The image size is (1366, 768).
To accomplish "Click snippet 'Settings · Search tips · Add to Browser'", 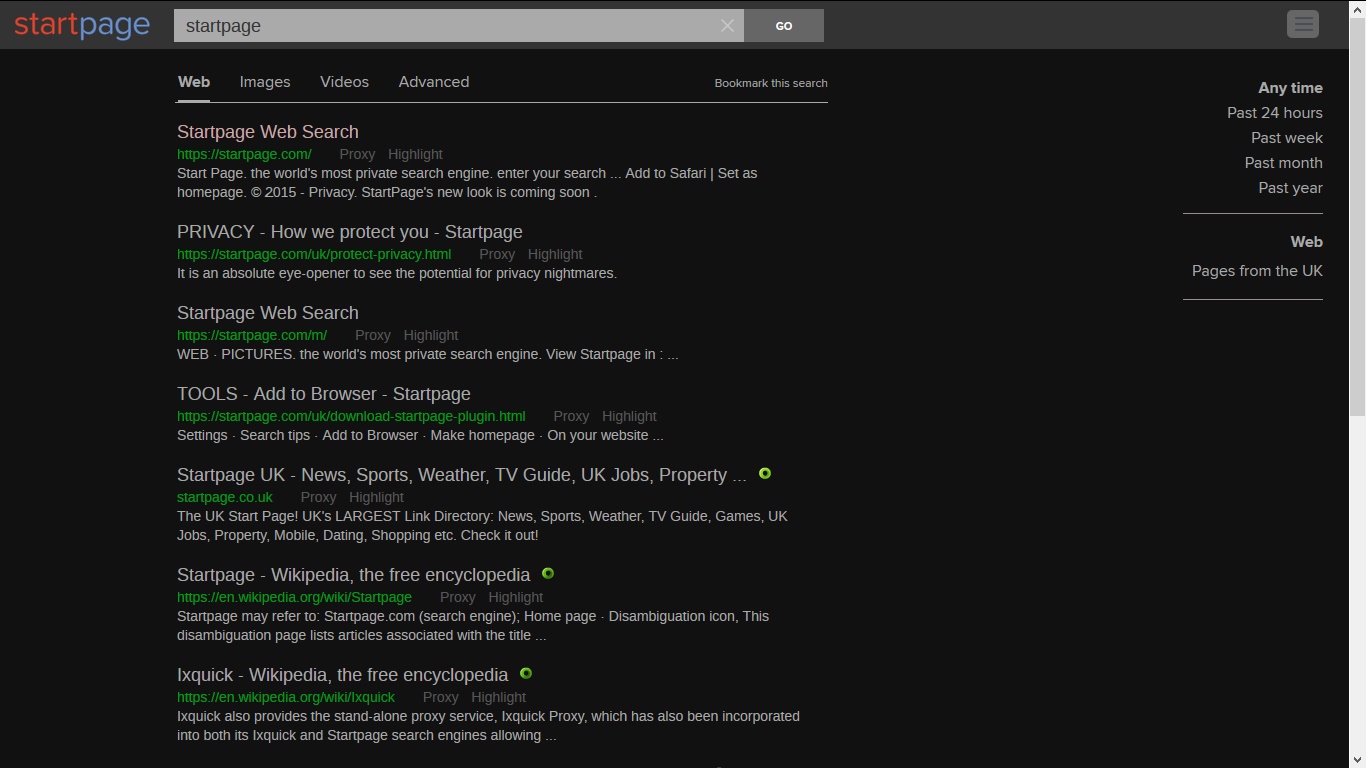I will (420, 435).
